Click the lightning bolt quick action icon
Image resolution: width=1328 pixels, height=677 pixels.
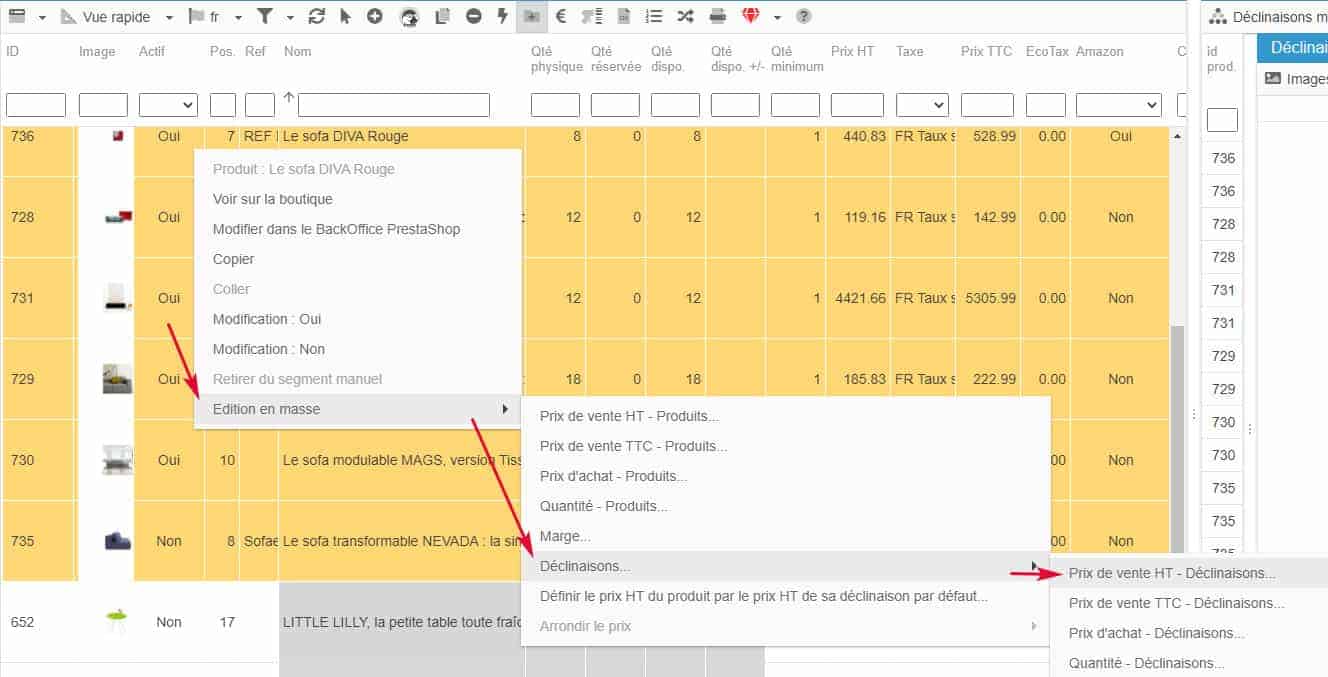(502, 16)
